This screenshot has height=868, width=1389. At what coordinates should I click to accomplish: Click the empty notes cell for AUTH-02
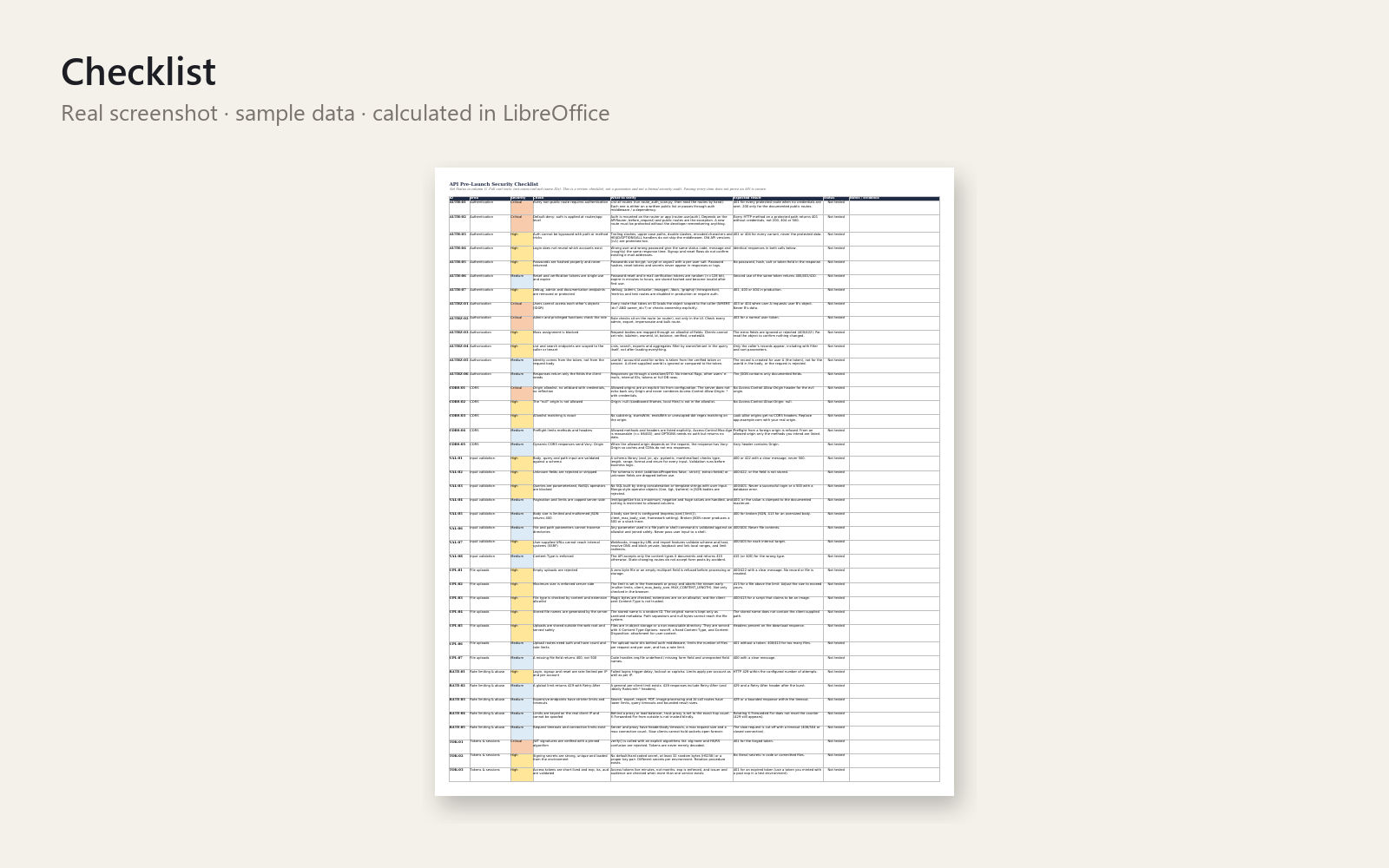(894, 222)
